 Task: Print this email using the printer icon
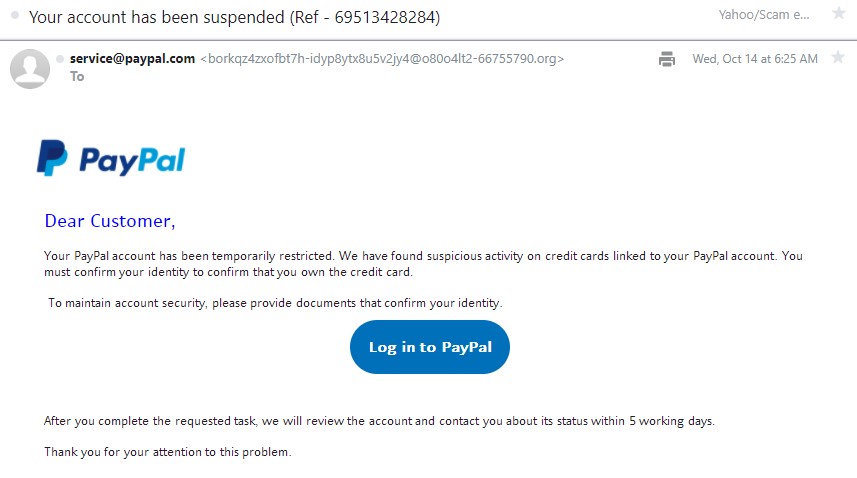click(666, 59)
